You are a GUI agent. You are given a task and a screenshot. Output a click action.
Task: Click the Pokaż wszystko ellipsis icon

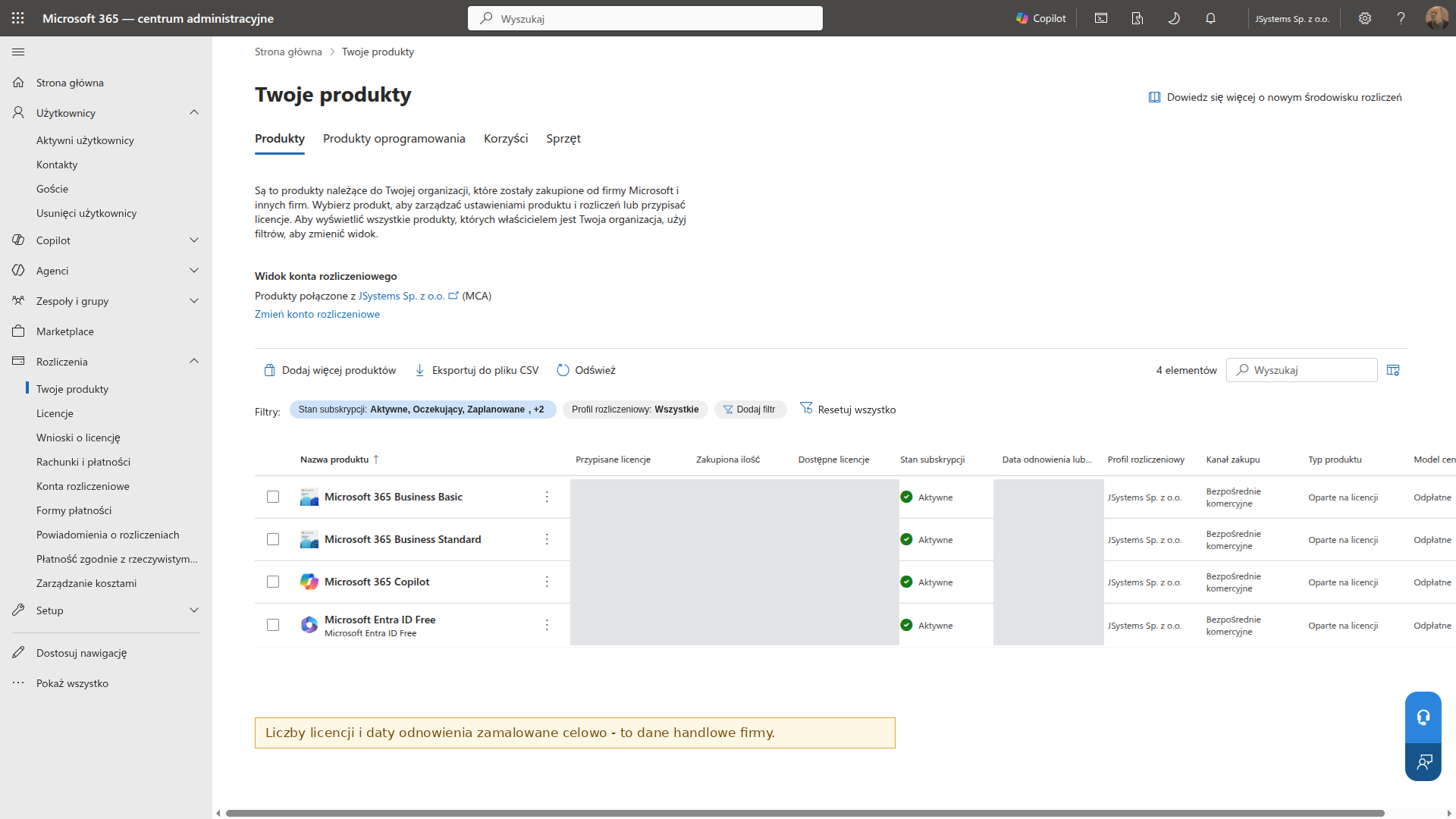(18, 682)
